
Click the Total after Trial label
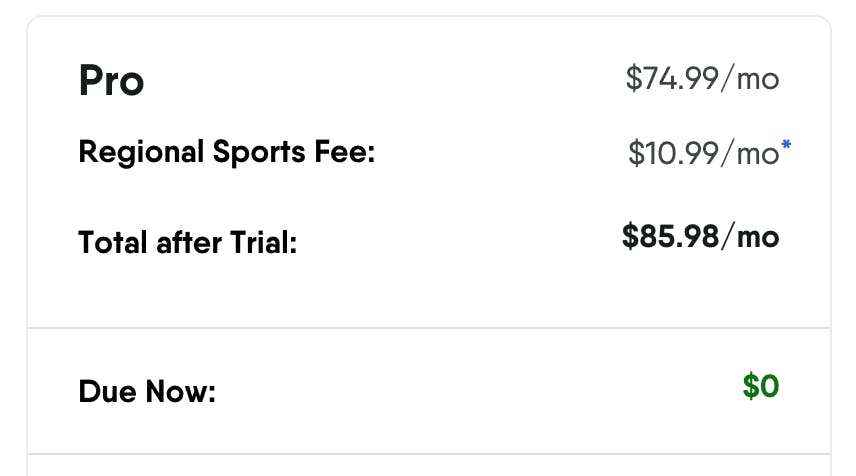click(x=188, y=242)
